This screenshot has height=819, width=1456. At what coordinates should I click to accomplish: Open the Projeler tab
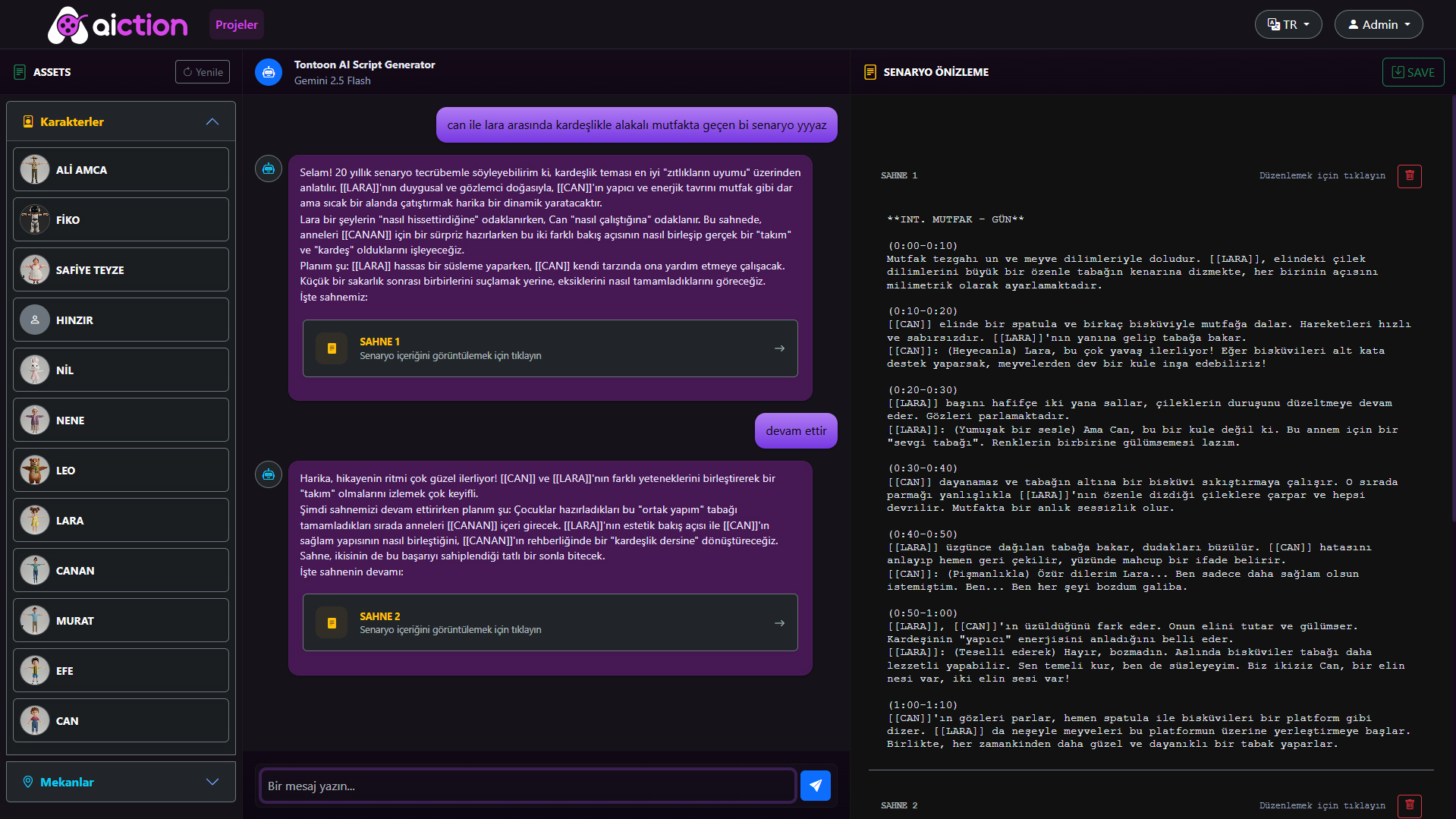click(x=236, y=24)
